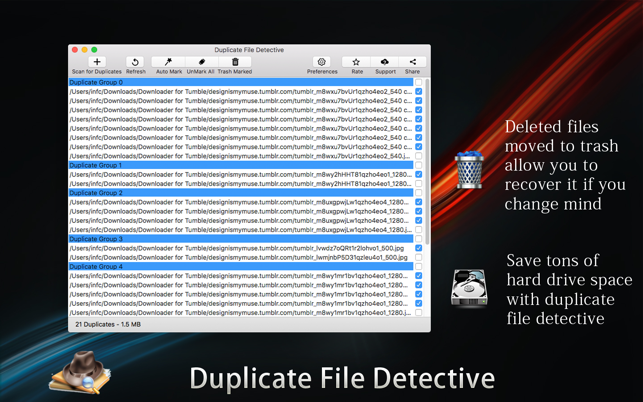This screenshot has height=402, width=643.
Task: Click the Rate star icon
Action: (356, 62)
